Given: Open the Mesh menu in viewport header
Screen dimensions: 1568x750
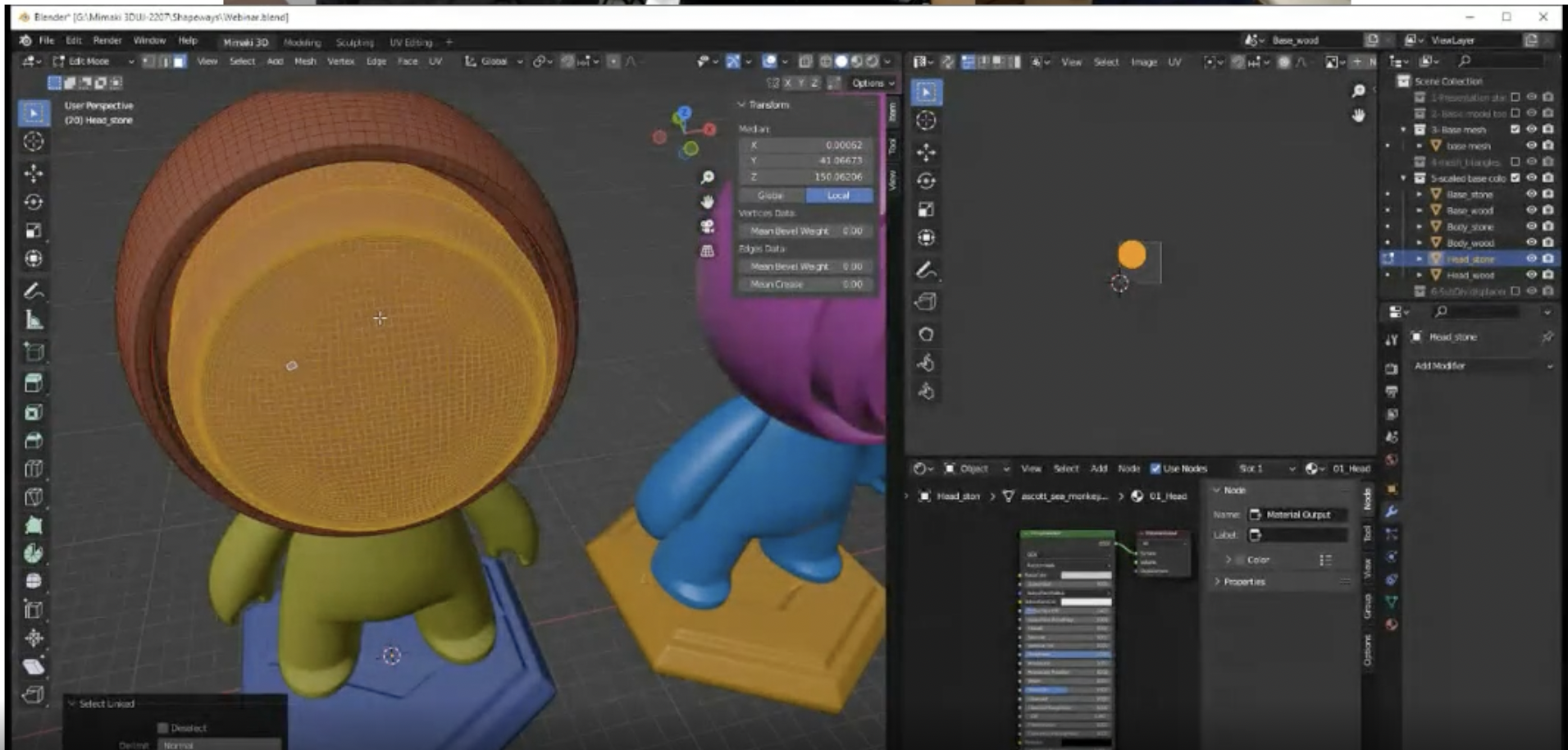Looking at the screenshot, I should coord(305,62).
